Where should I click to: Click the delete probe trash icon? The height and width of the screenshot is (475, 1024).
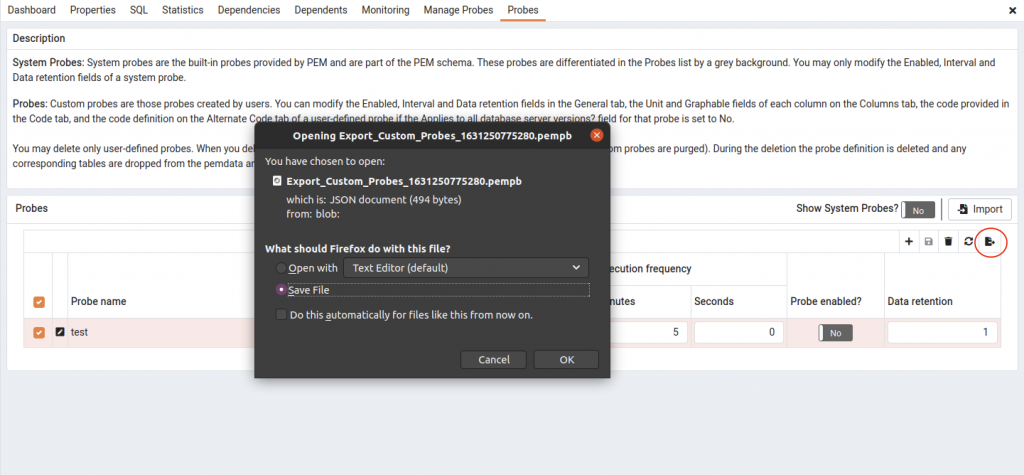coord(948,241)
